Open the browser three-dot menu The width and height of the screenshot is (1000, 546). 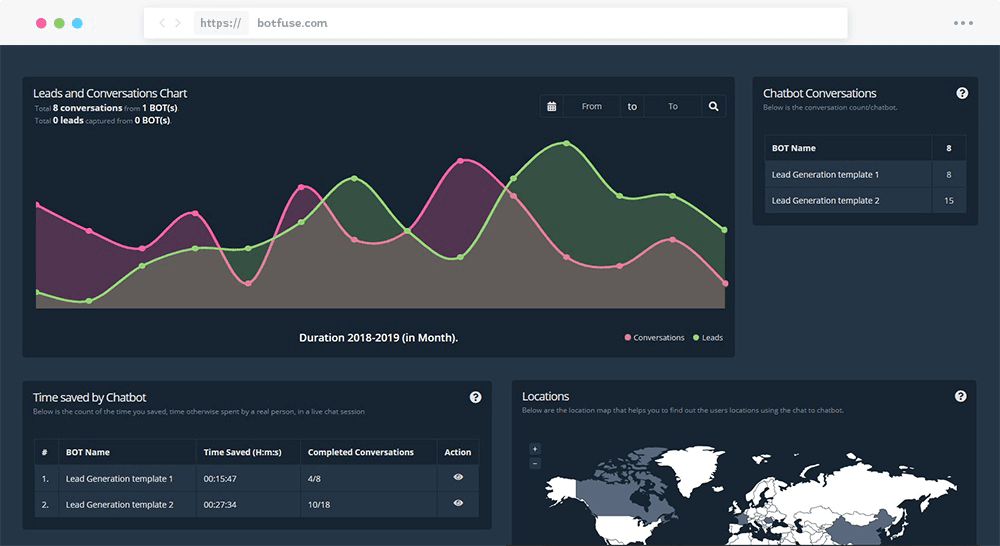963,23
